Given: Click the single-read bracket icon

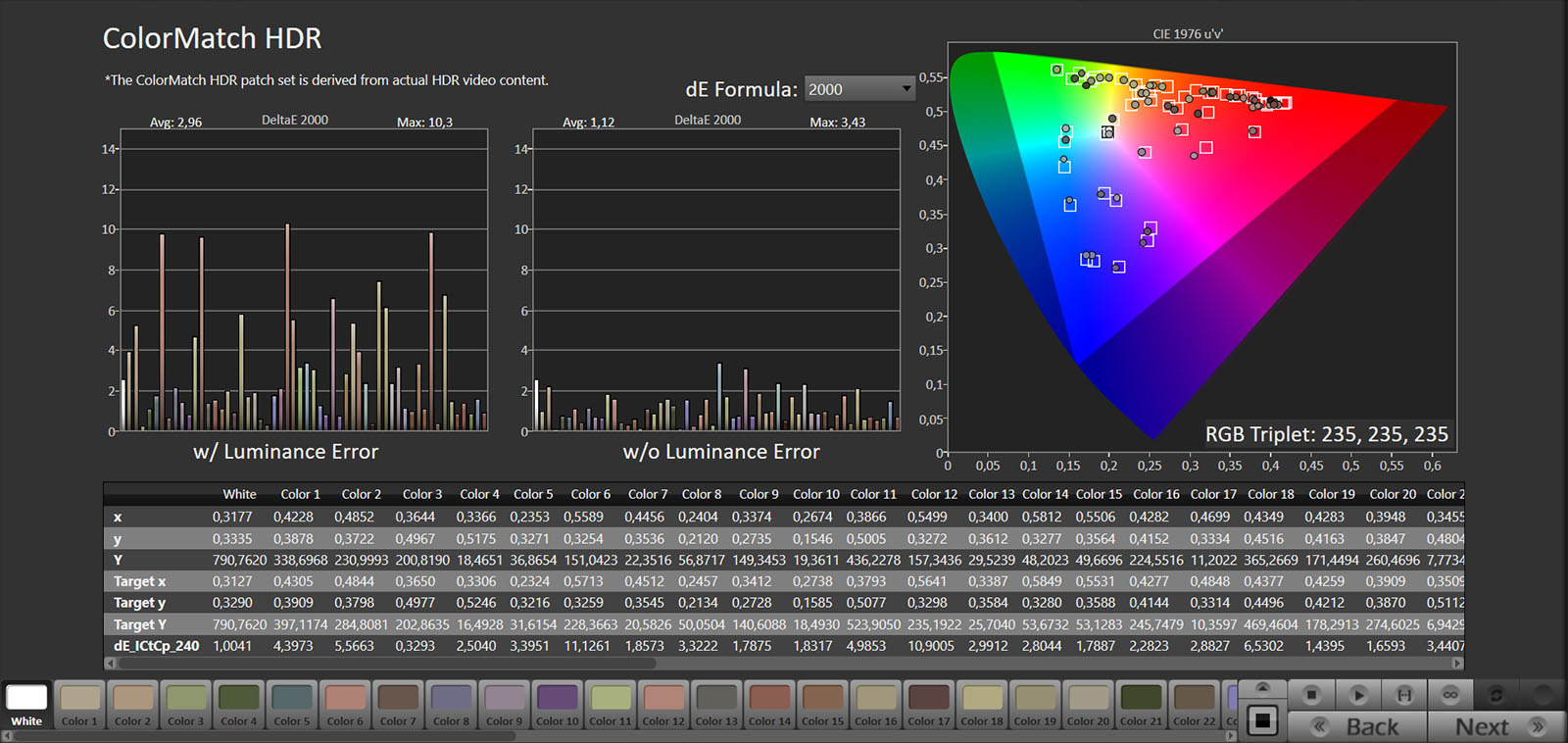Looking at the screenshot, I should coord(1404,695).
